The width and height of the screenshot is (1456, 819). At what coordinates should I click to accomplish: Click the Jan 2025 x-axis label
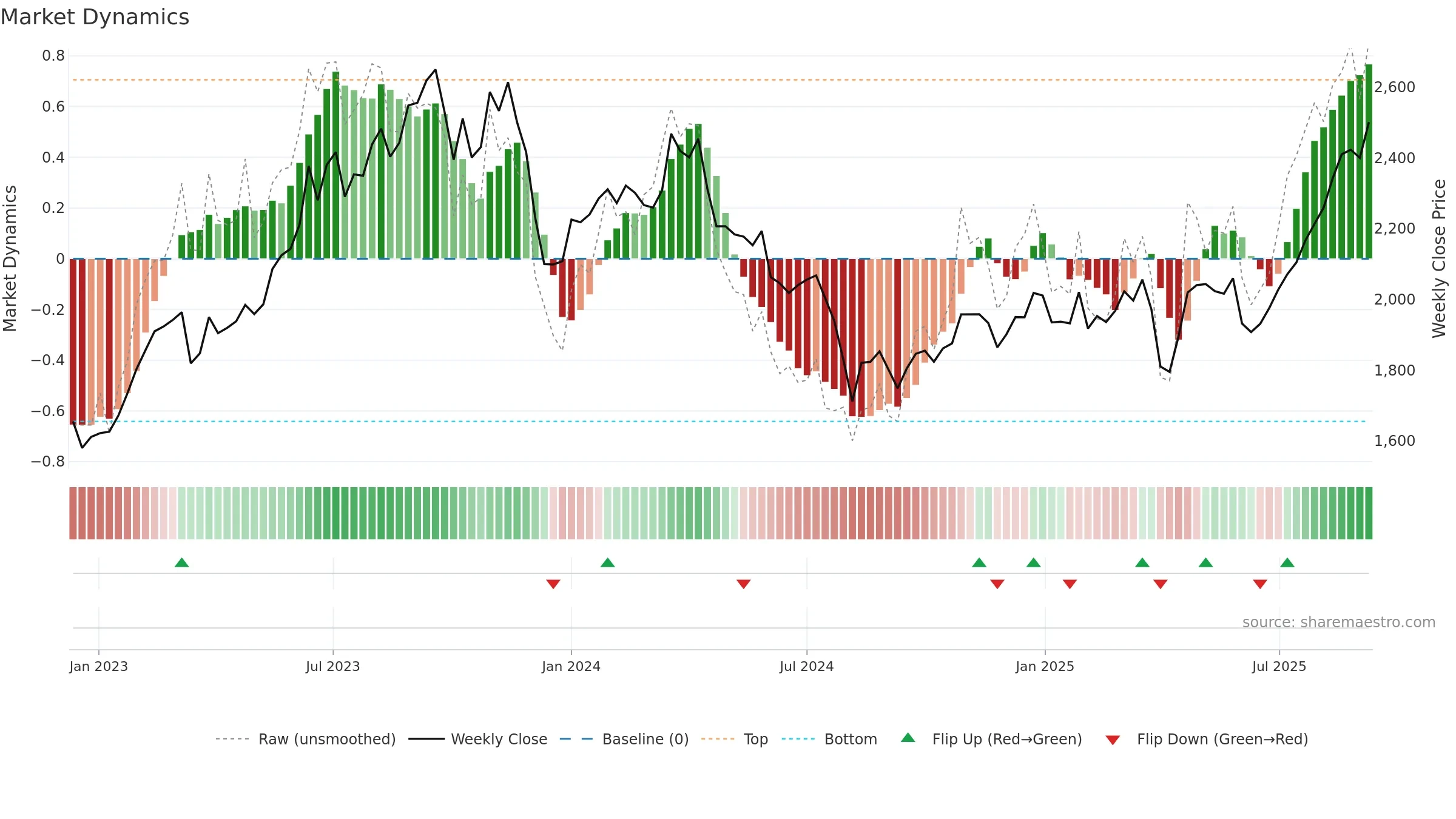(1045, 666)
